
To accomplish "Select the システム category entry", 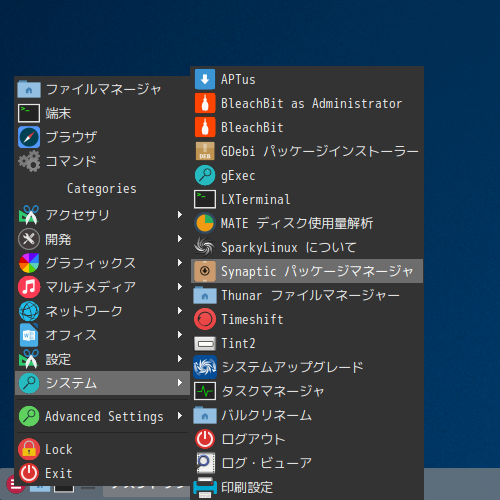I will [102, 383].
